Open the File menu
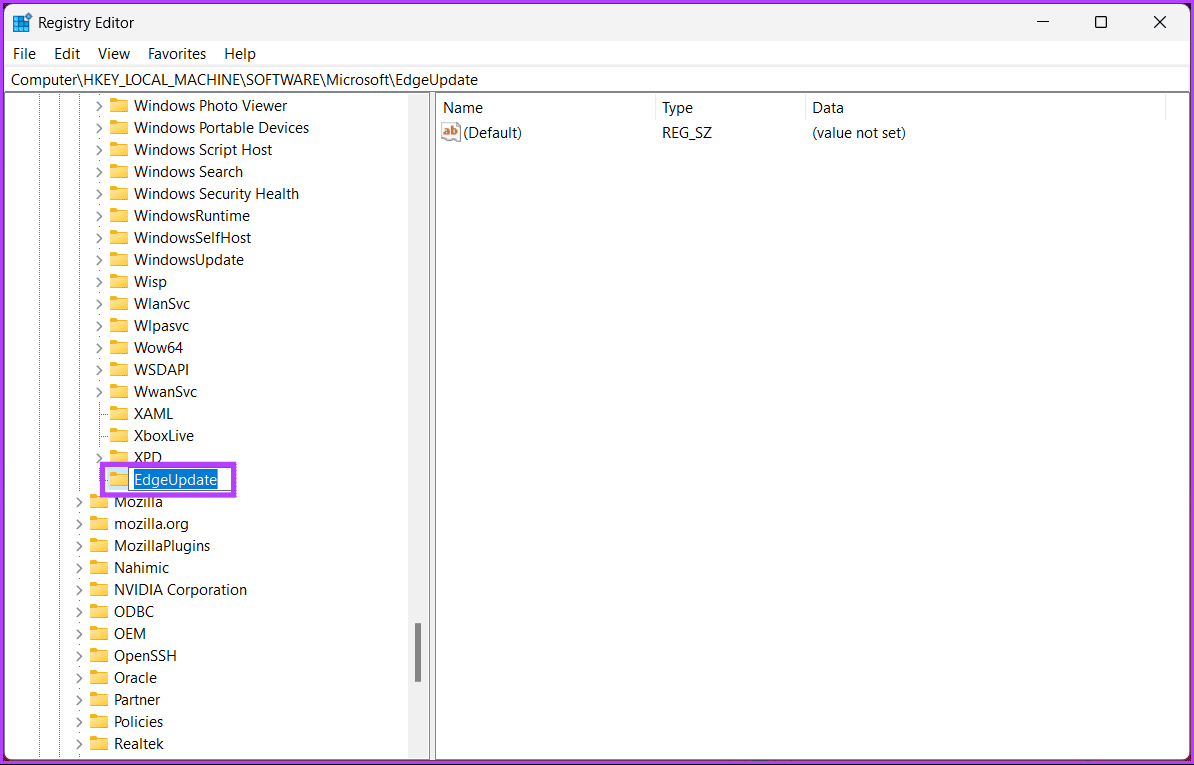The image size is (1194, 765). [24, 54]
